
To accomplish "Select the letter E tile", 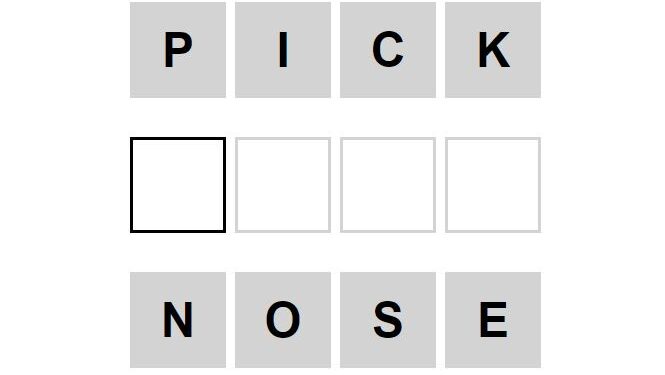I will coord(493,320).
